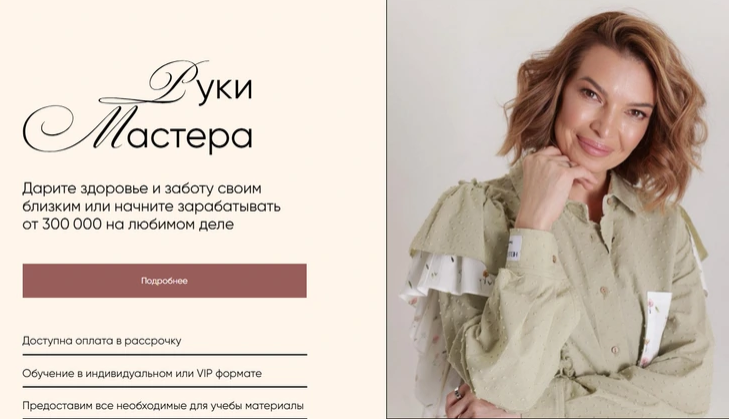Expand "Обучение в индивидуальном или VIP формате"
This screenshot has height=419, width=729.
pyautogui.click(x=165, y=373)
